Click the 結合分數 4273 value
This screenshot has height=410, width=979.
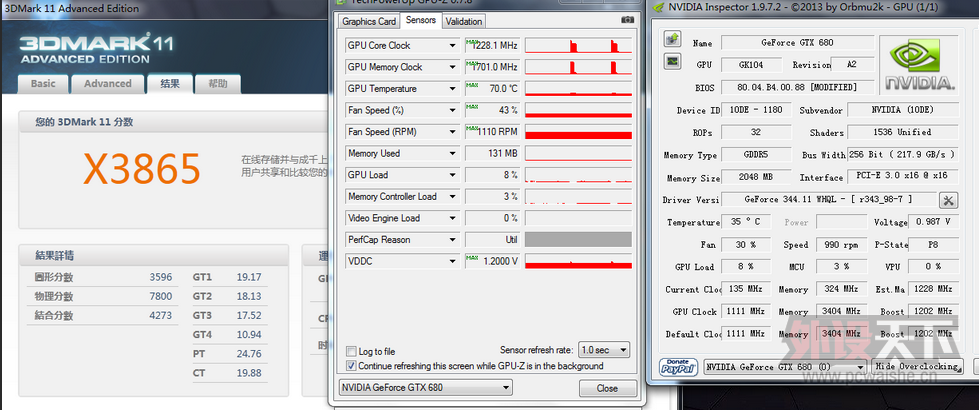160,316
